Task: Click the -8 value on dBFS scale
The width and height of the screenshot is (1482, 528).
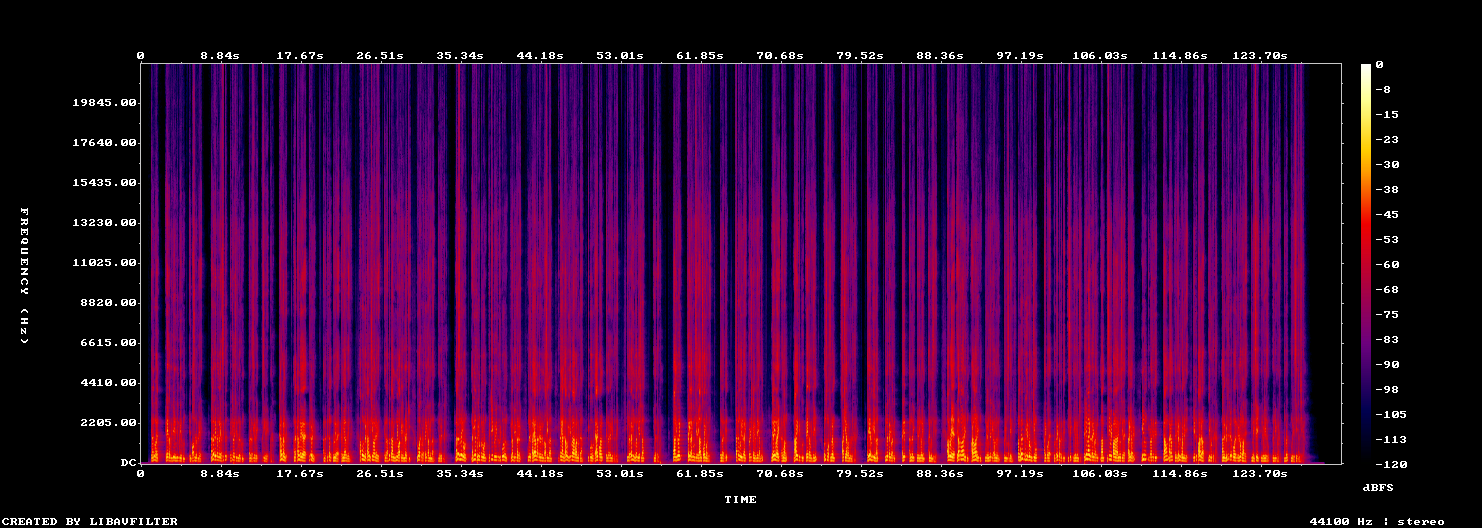Action: (x=1383, y=90)
